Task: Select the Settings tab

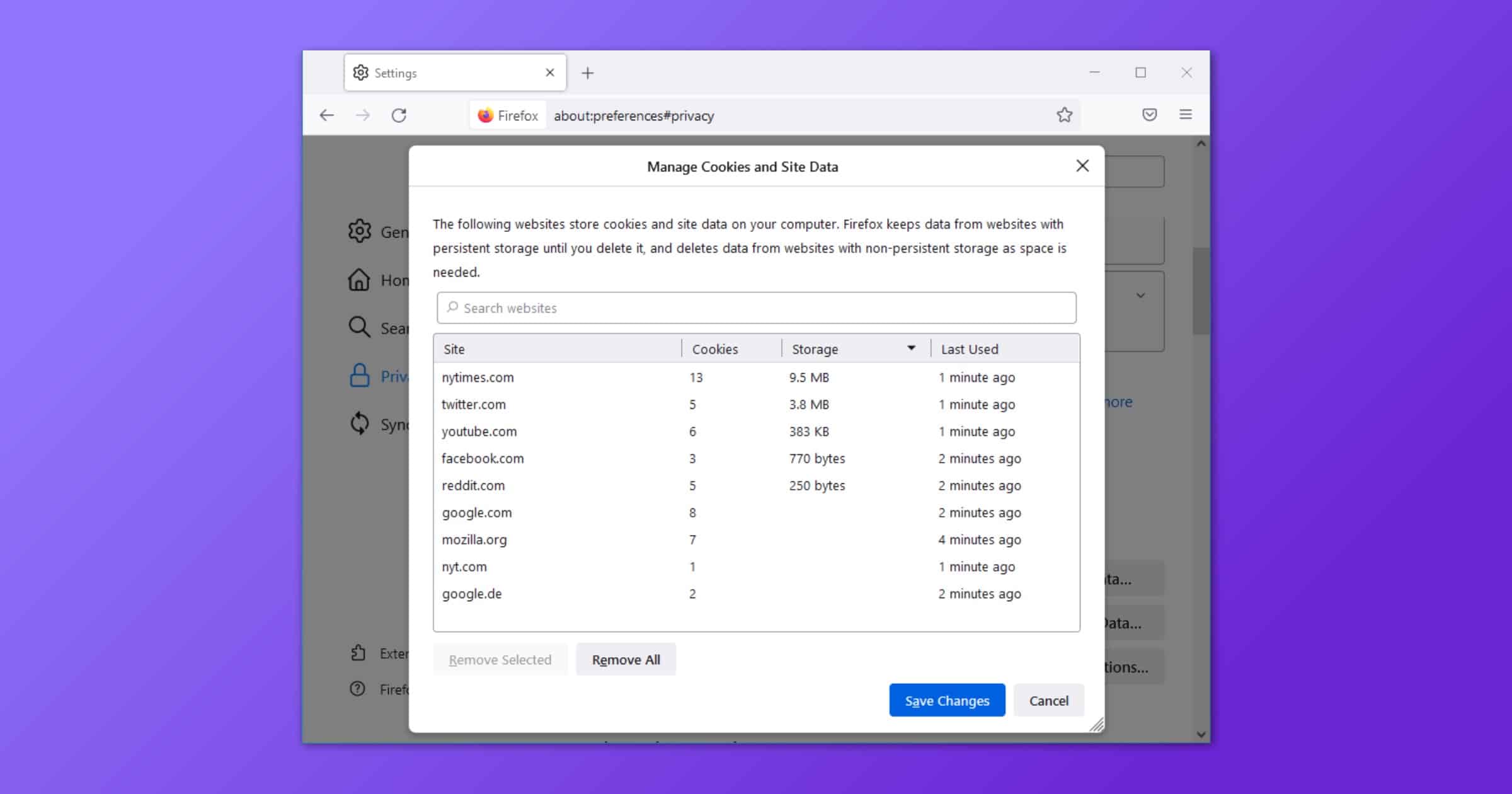Action: point(441,73)
